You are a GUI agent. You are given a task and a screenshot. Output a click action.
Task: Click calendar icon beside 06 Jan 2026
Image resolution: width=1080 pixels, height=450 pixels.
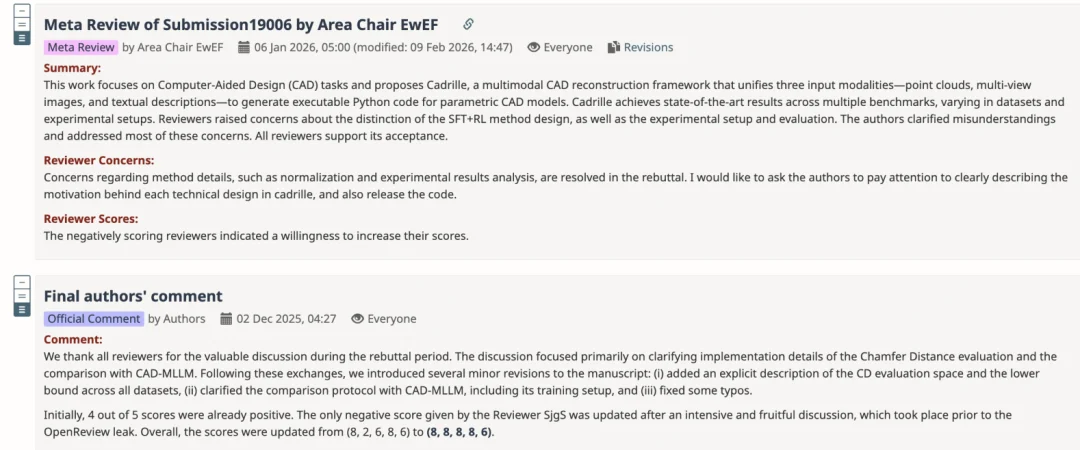click(244, 47)
